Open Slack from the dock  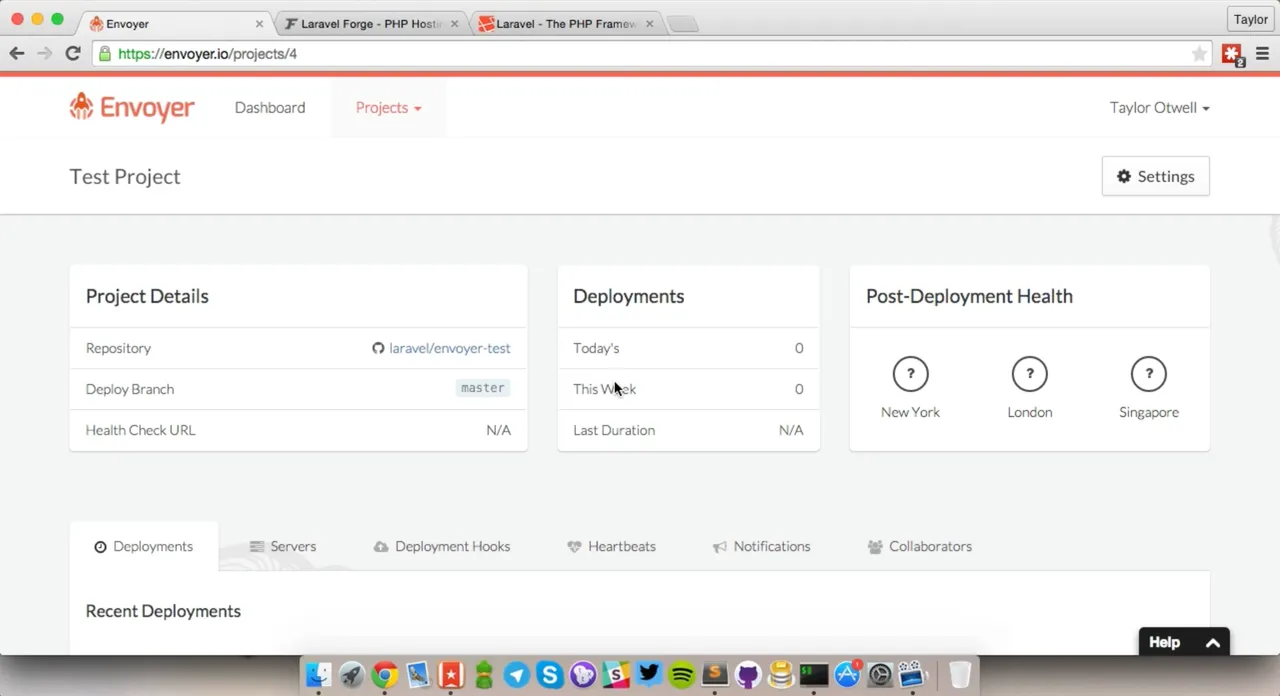click(615, 675)
